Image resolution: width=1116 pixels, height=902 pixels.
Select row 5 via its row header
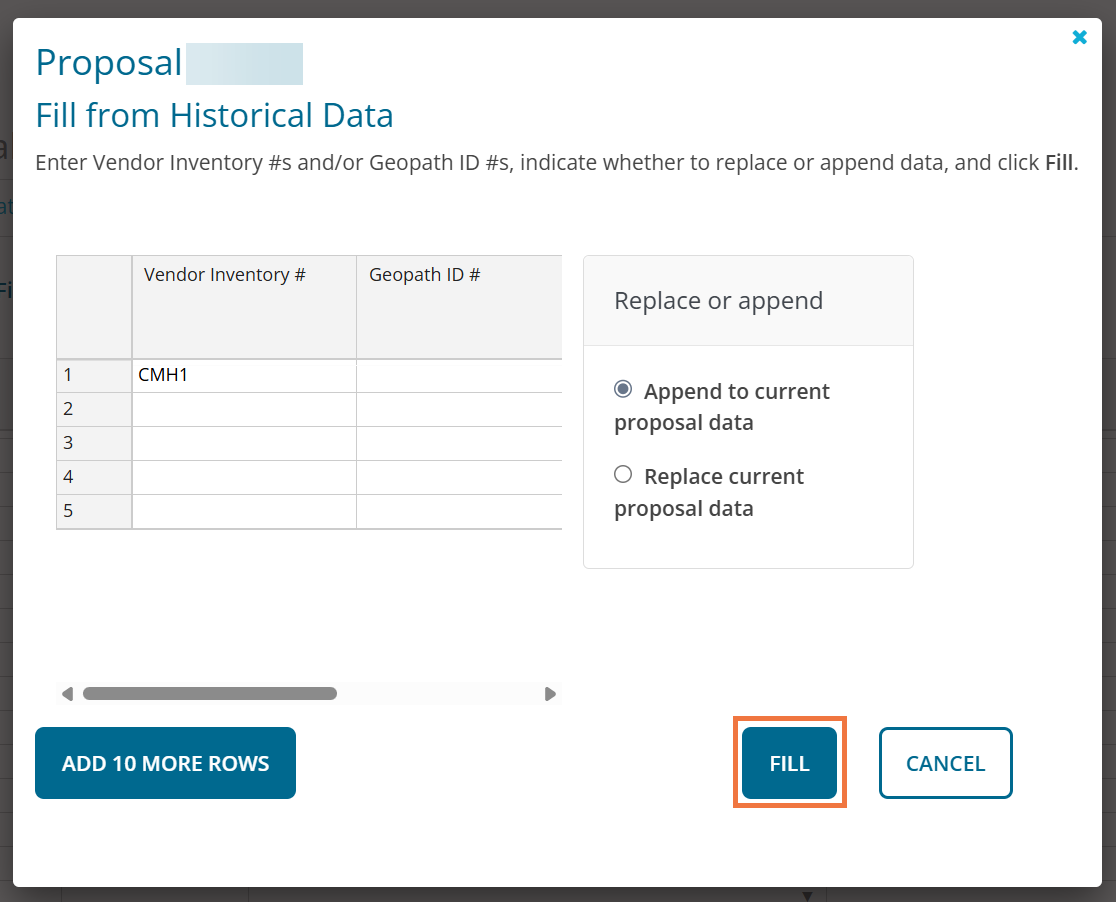94,511
